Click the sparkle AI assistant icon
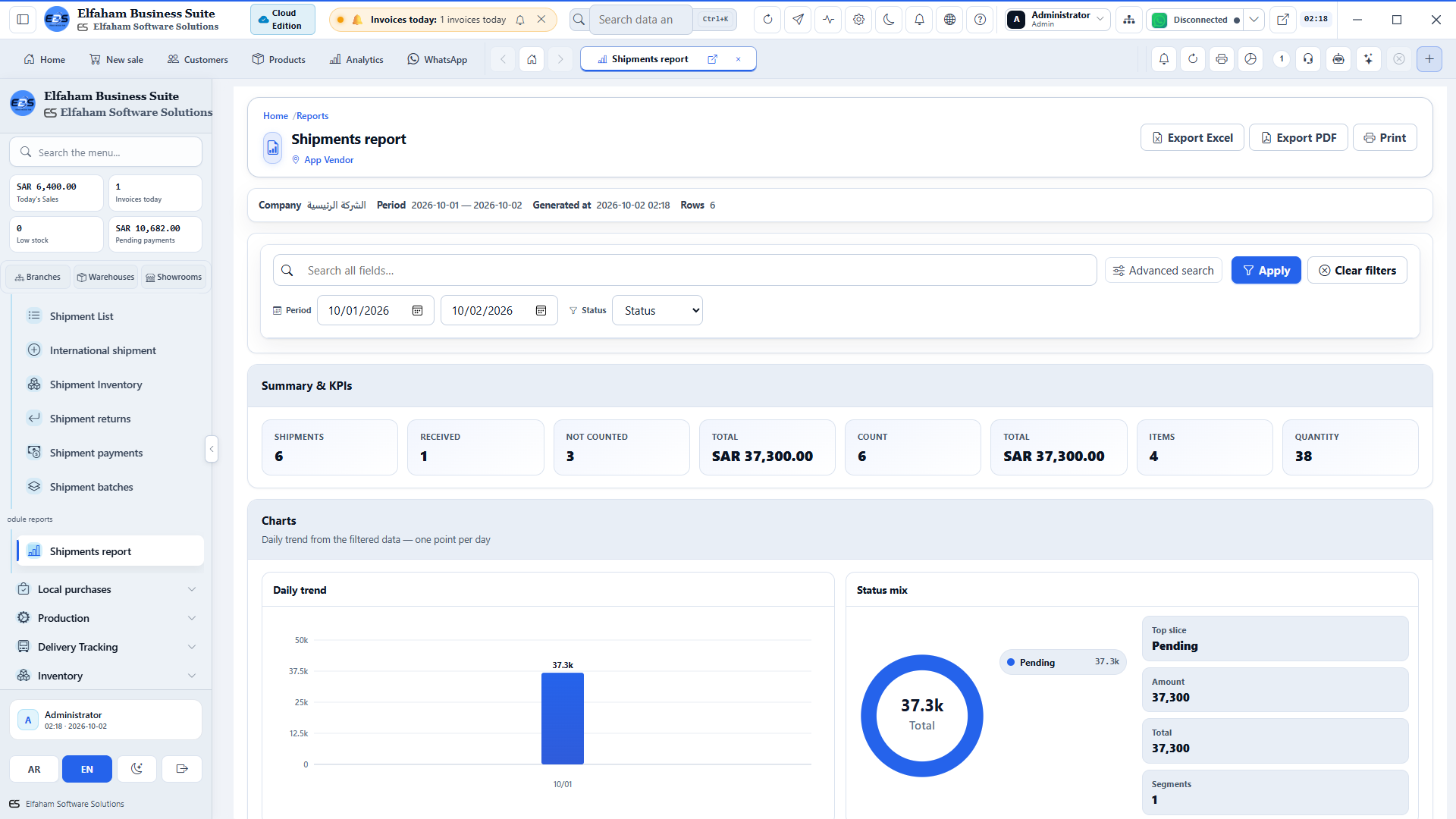1456x819 pixels. pyautogui.click(x=1368, y=59)
